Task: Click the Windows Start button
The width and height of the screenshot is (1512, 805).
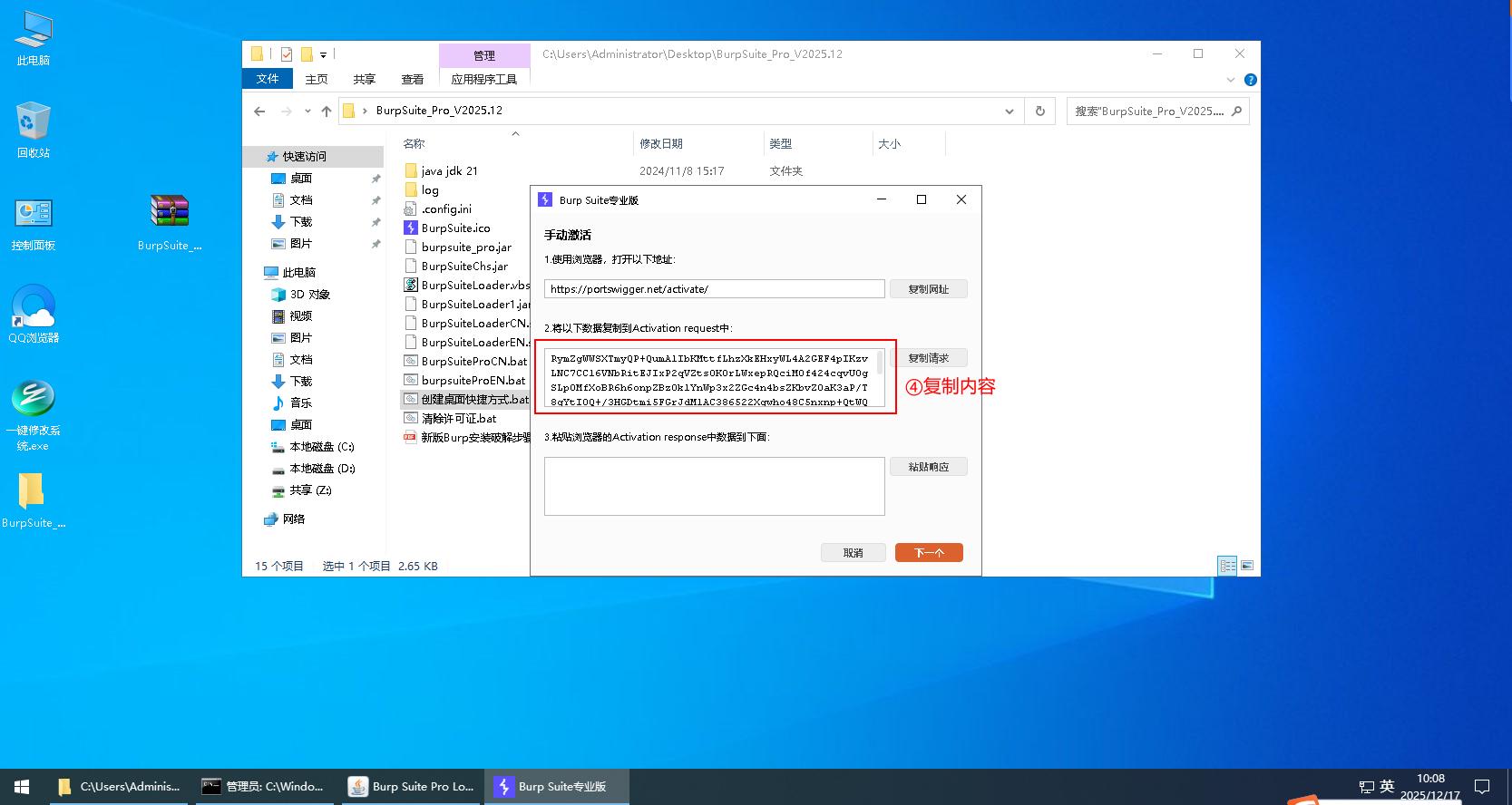Action: (x=22, y=787)
